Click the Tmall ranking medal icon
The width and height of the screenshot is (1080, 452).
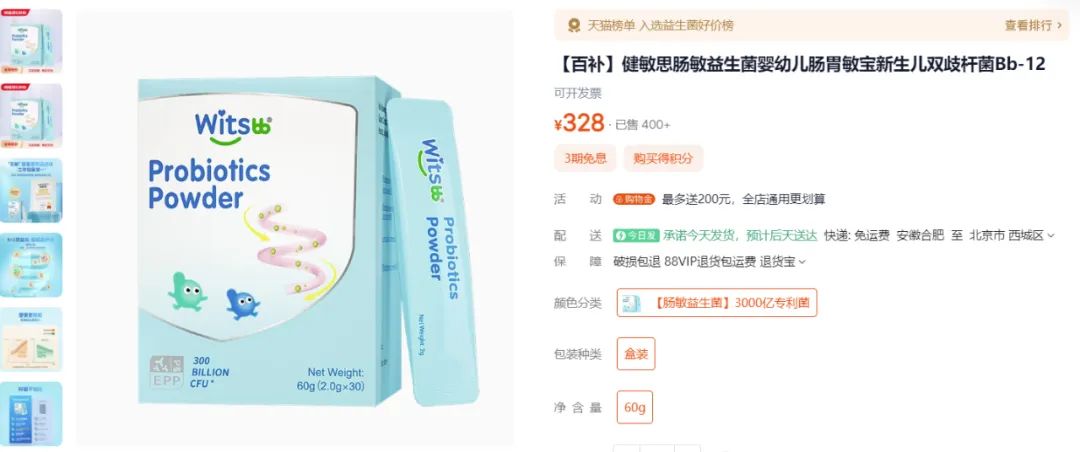[x=574, y=25]
